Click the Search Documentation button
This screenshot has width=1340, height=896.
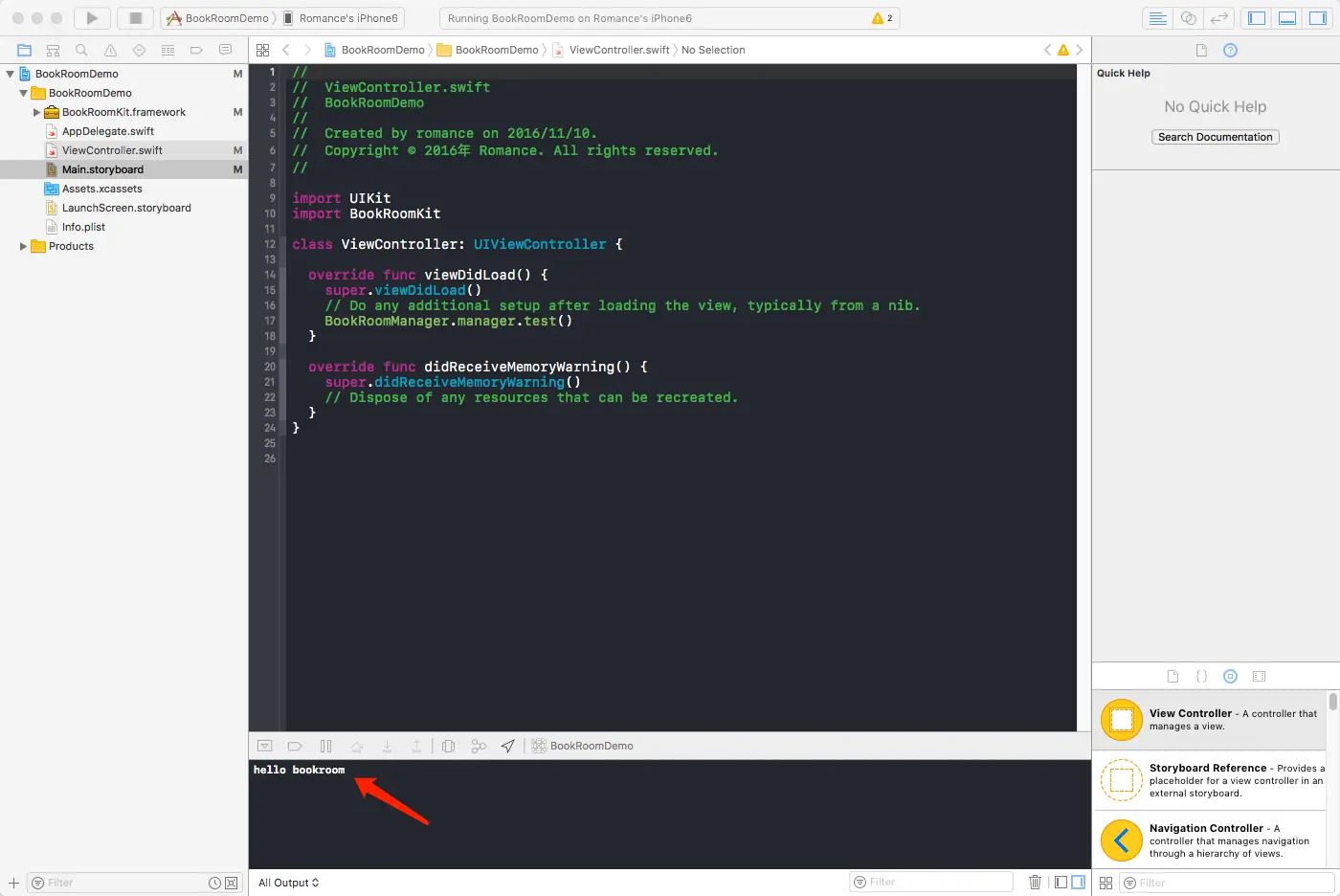coord(1216,137)
